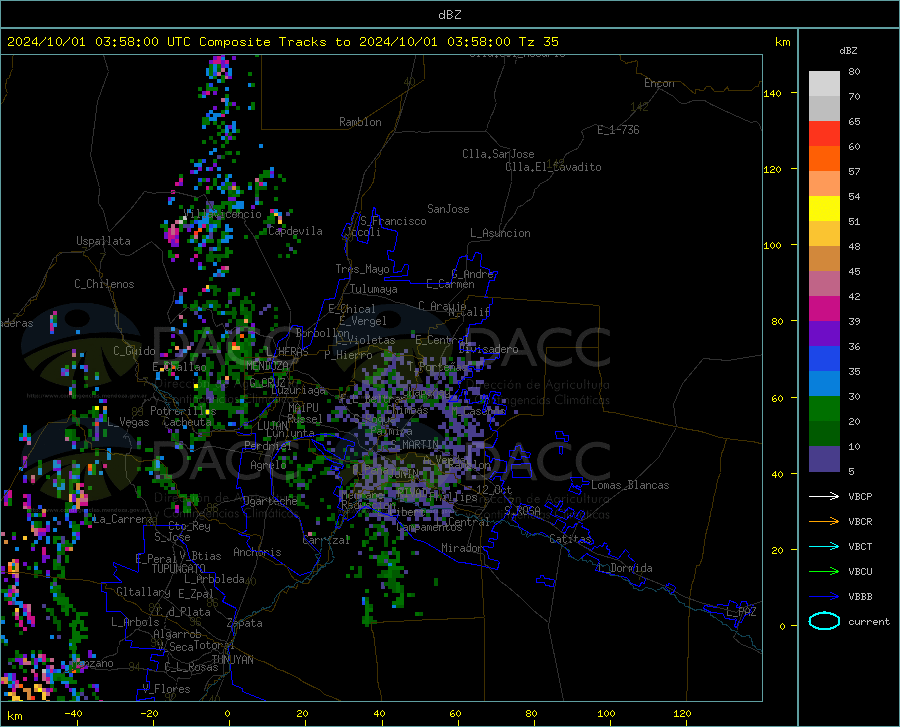Click the '140' tick on right axis

click(772, 93)
